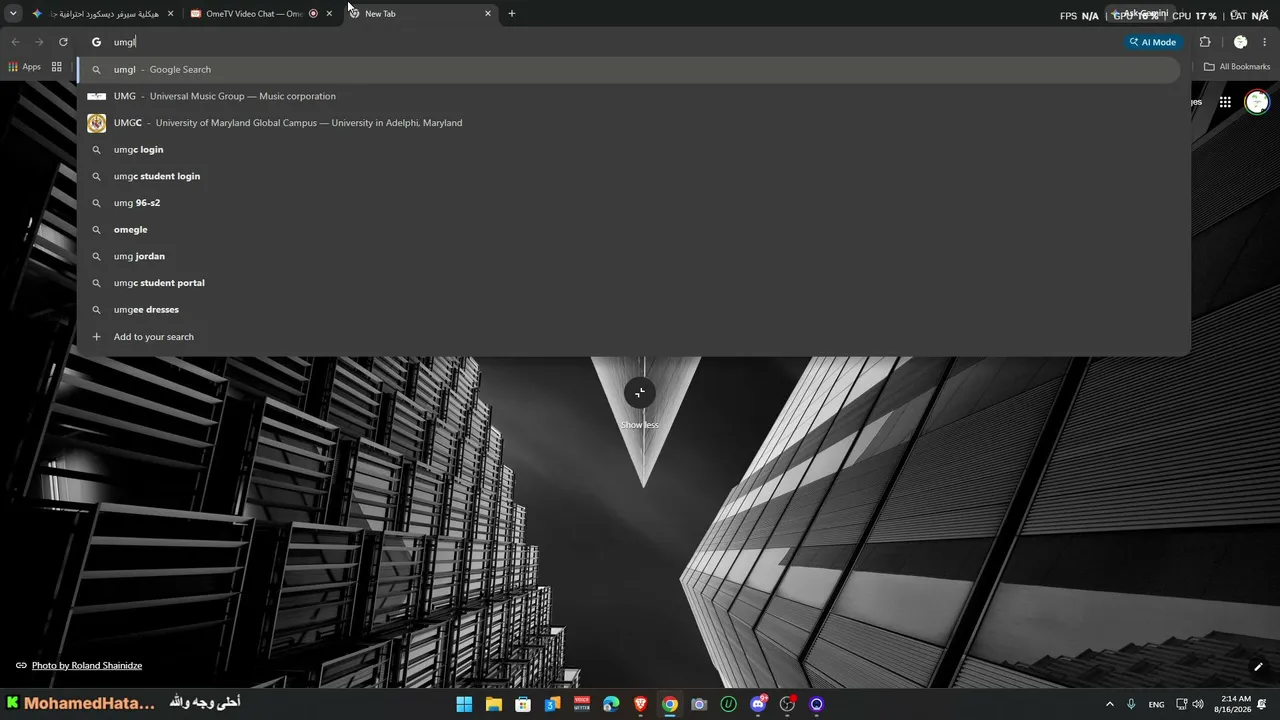Click the Chrome taskbar icon
This screenshot has width=1280, height=720.
pos(670,704)
